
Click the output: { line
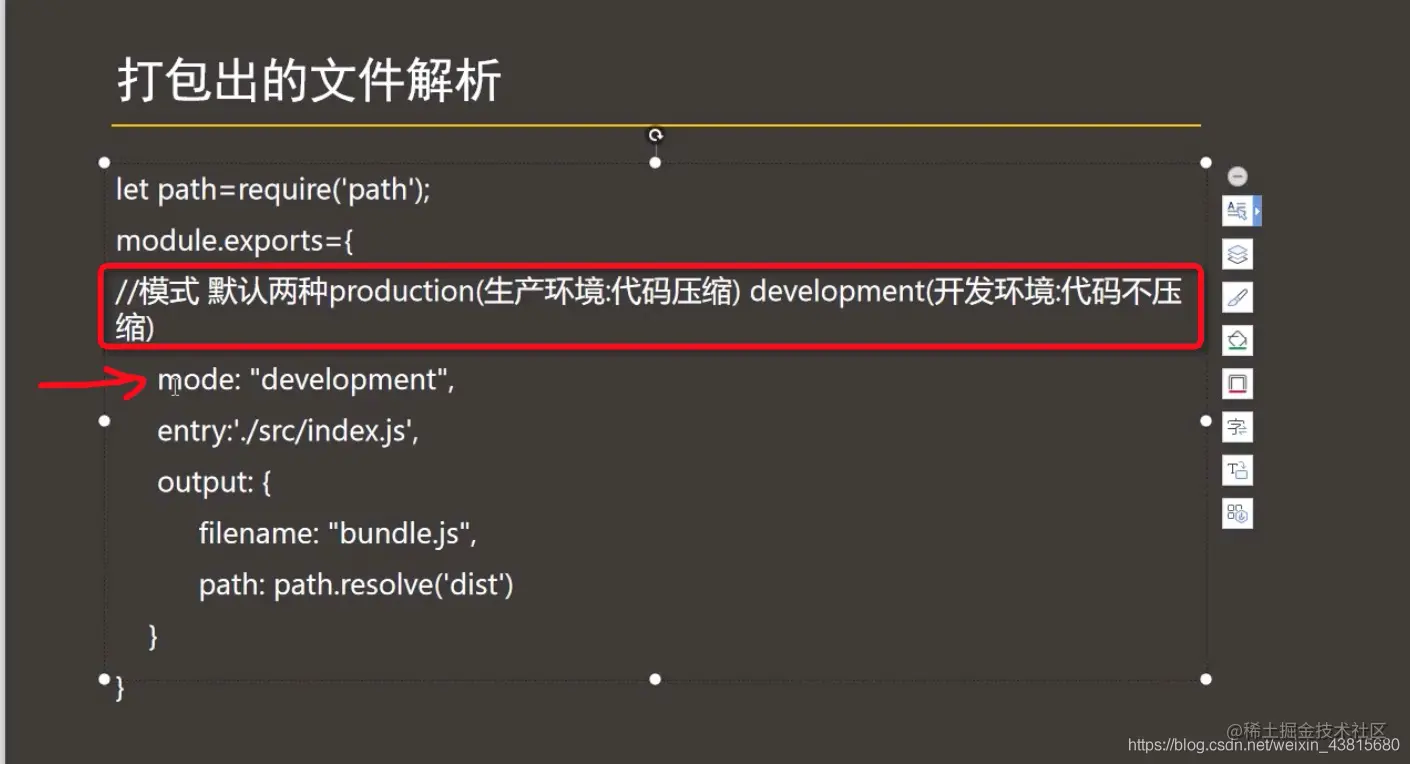(214, 483)
